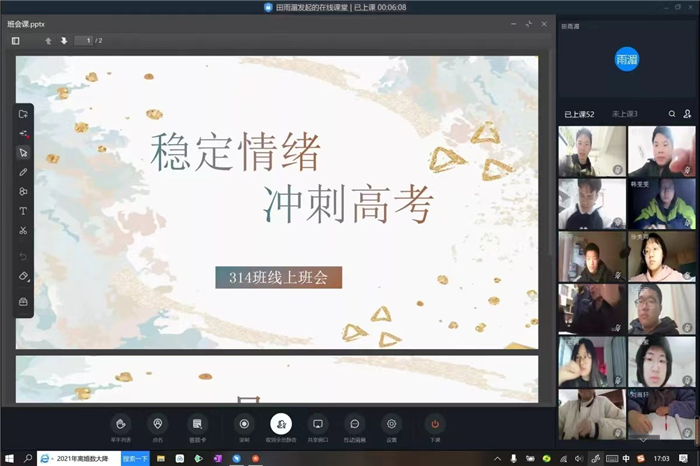
Task: Search participants with magnifier icon
Action: 672,114
